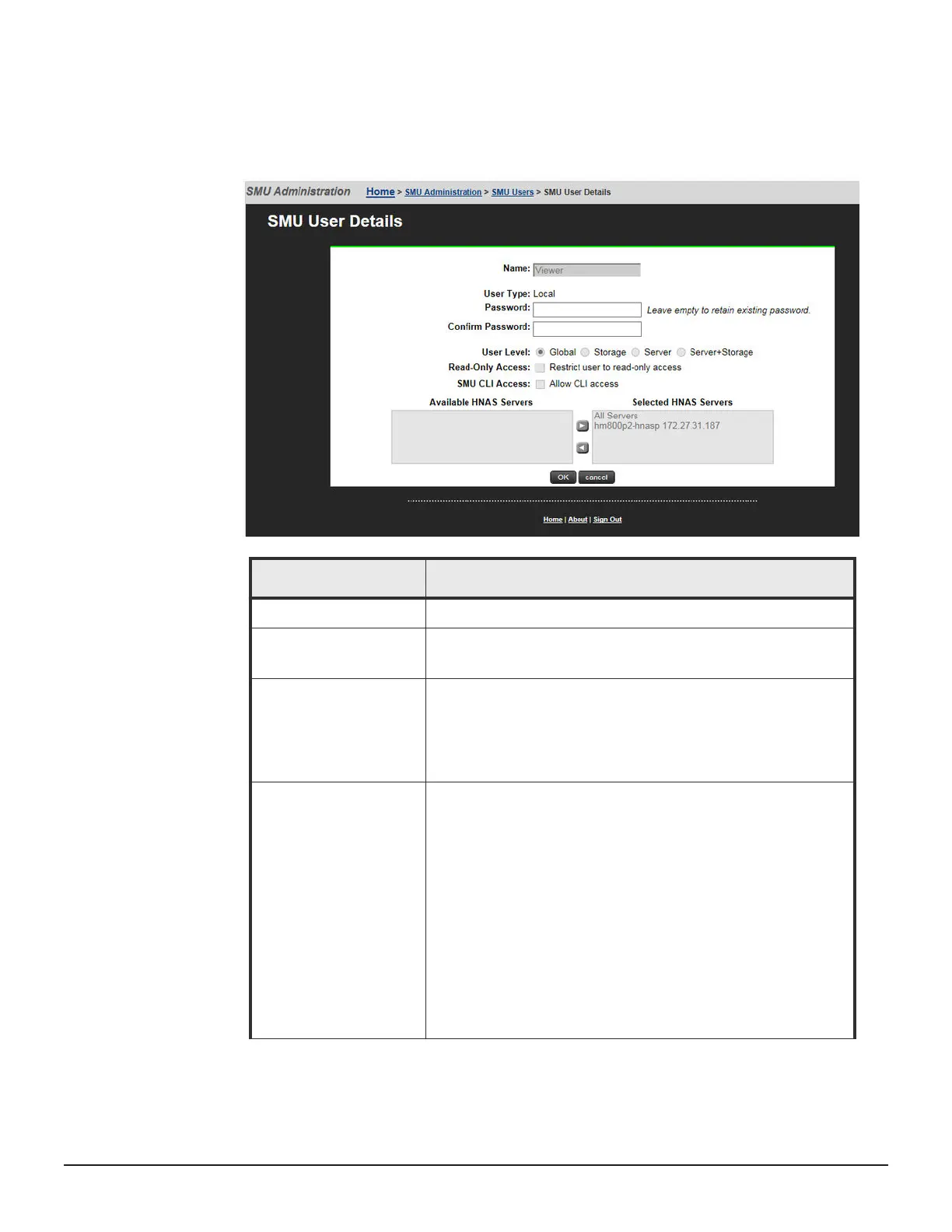
Task: Enable Restrict user to read-only access
Action: [x=540, y=368]
